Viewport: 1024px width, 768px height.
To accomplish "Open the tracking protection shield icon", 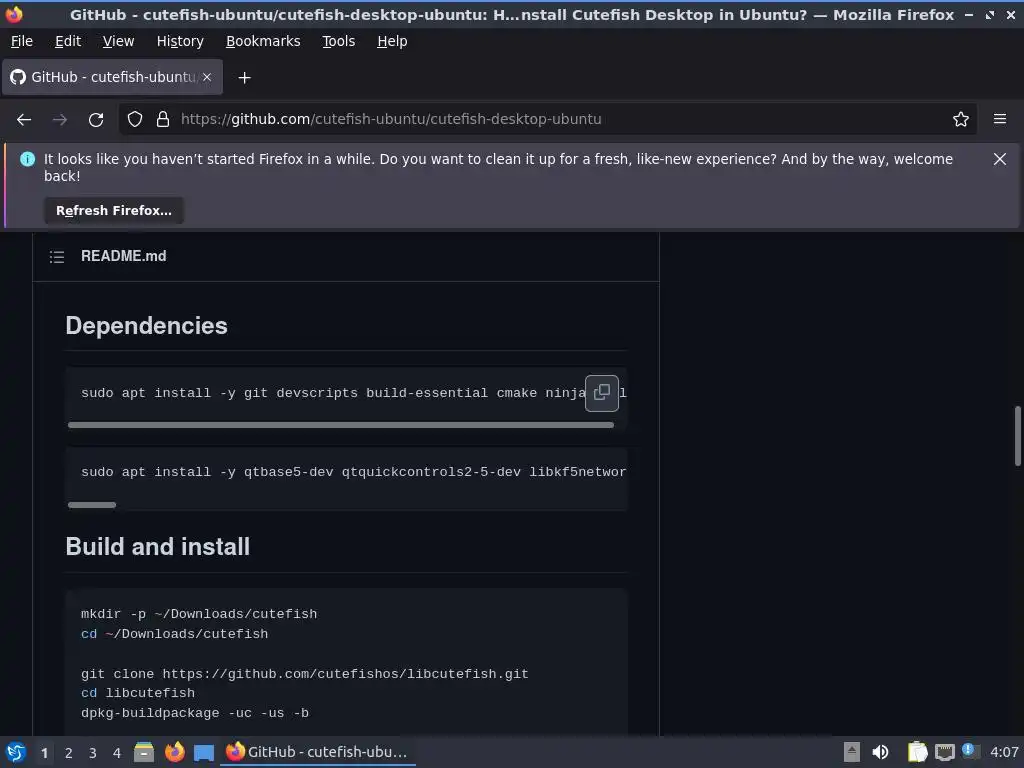I will point(135,120).
